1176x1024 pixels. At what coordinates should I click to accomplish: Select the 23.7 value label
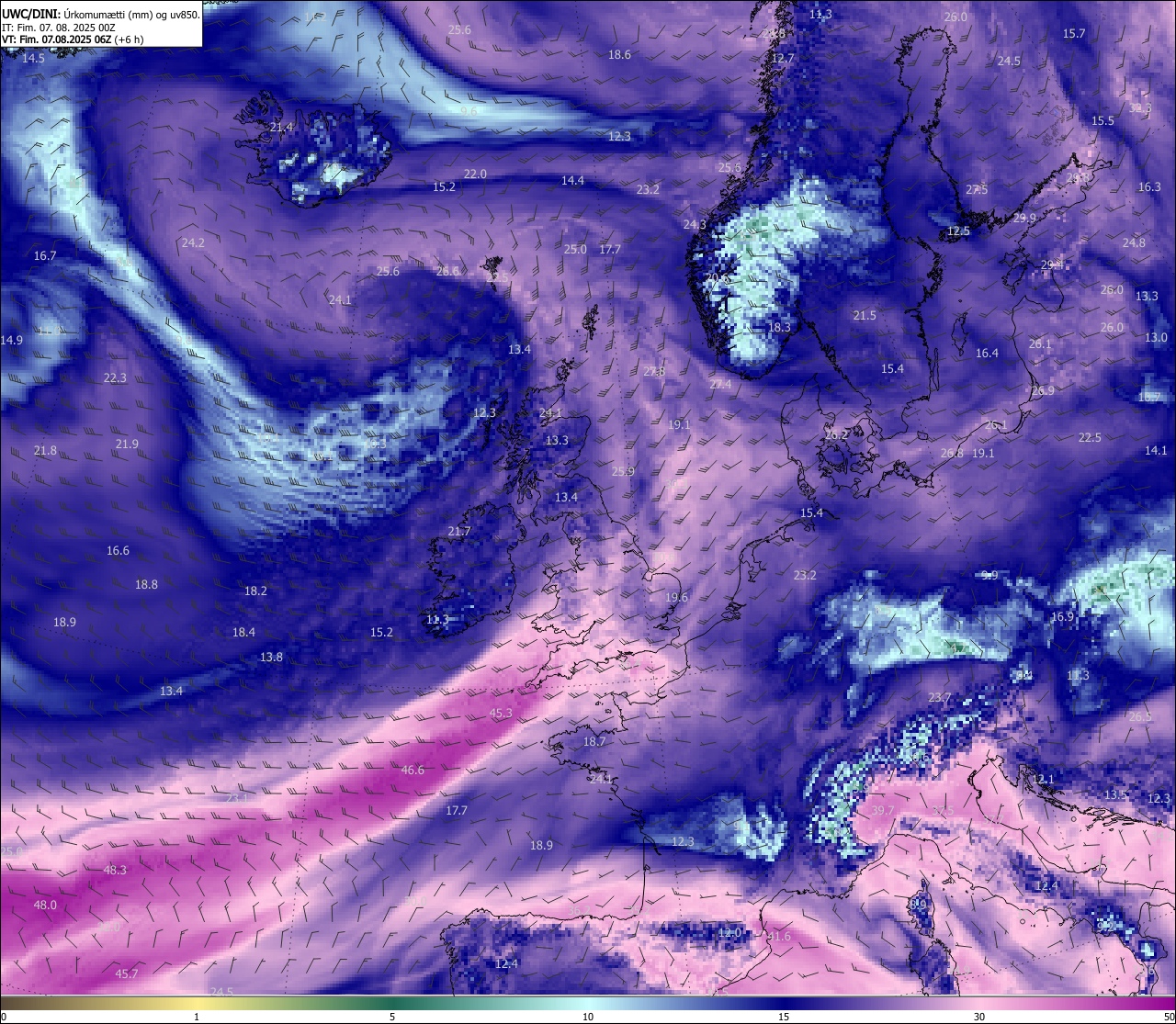click(939, 697)
